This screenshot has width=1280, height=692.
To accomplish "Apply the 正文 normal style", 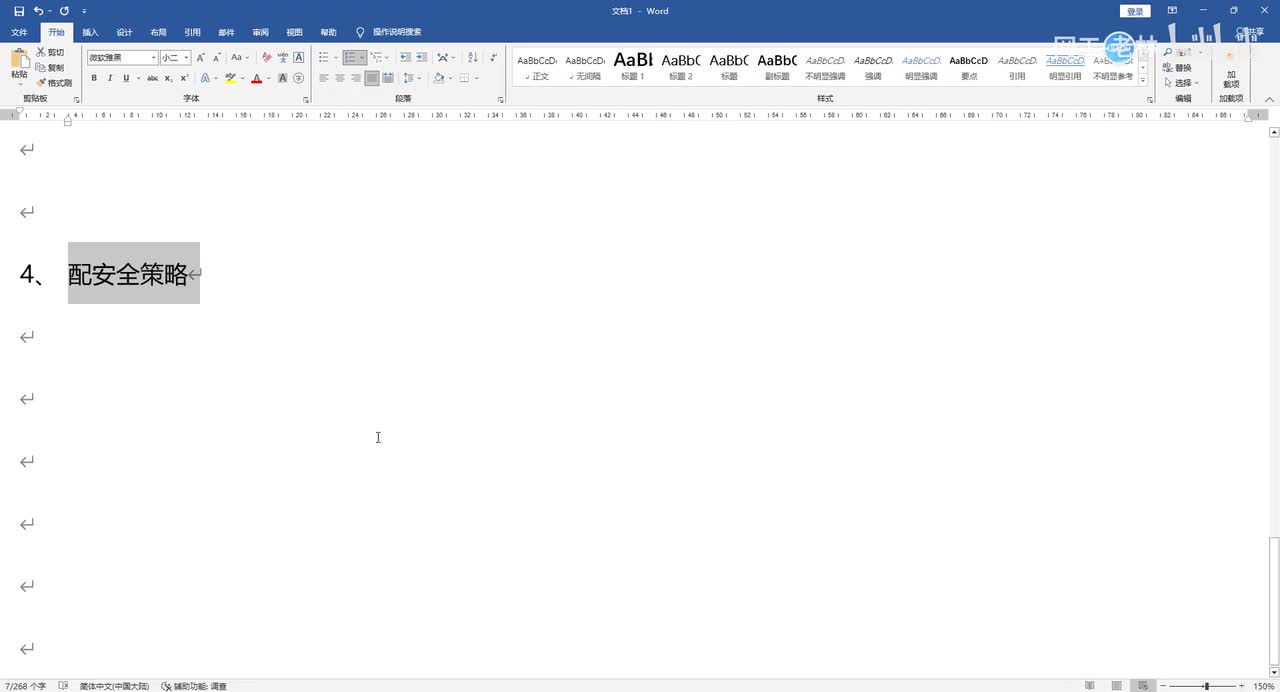I will coord(537,66).
